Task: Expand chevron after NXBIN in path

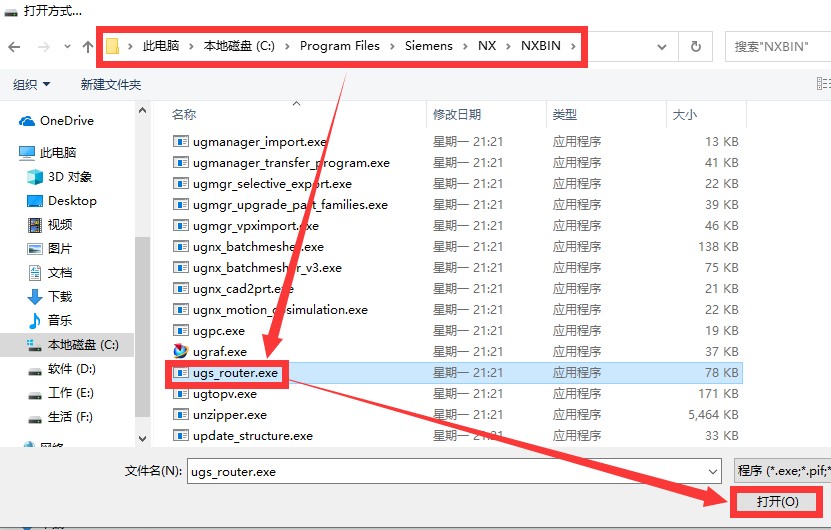Action: coord(573,47)
